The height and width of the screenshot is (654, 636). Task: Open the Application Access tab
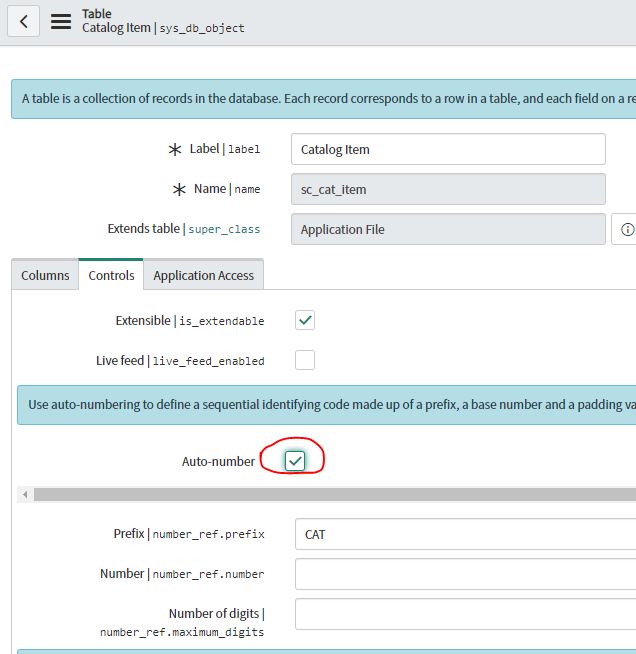[x=204, y=275]
